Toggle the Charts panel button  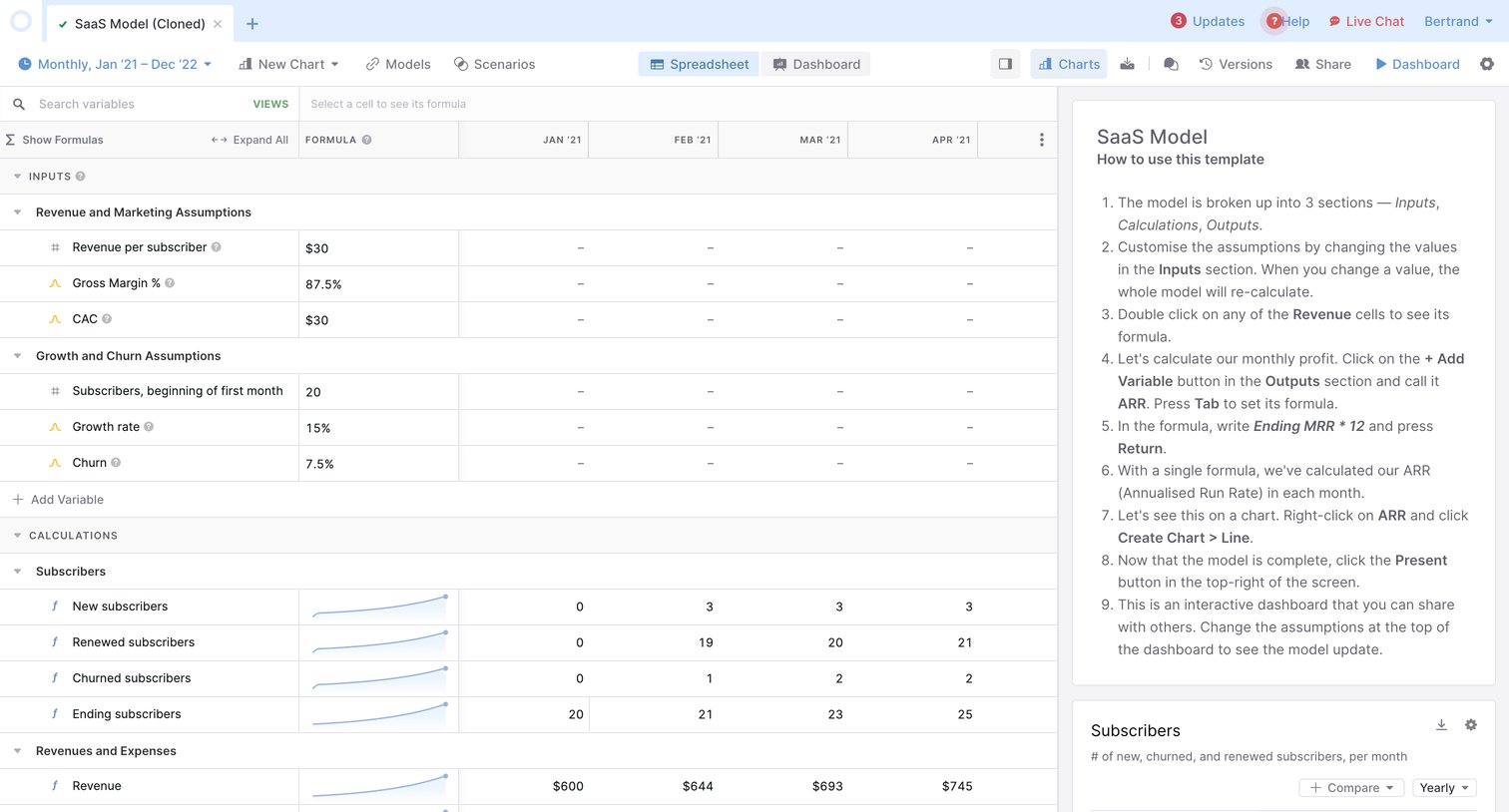[1069, 64]
